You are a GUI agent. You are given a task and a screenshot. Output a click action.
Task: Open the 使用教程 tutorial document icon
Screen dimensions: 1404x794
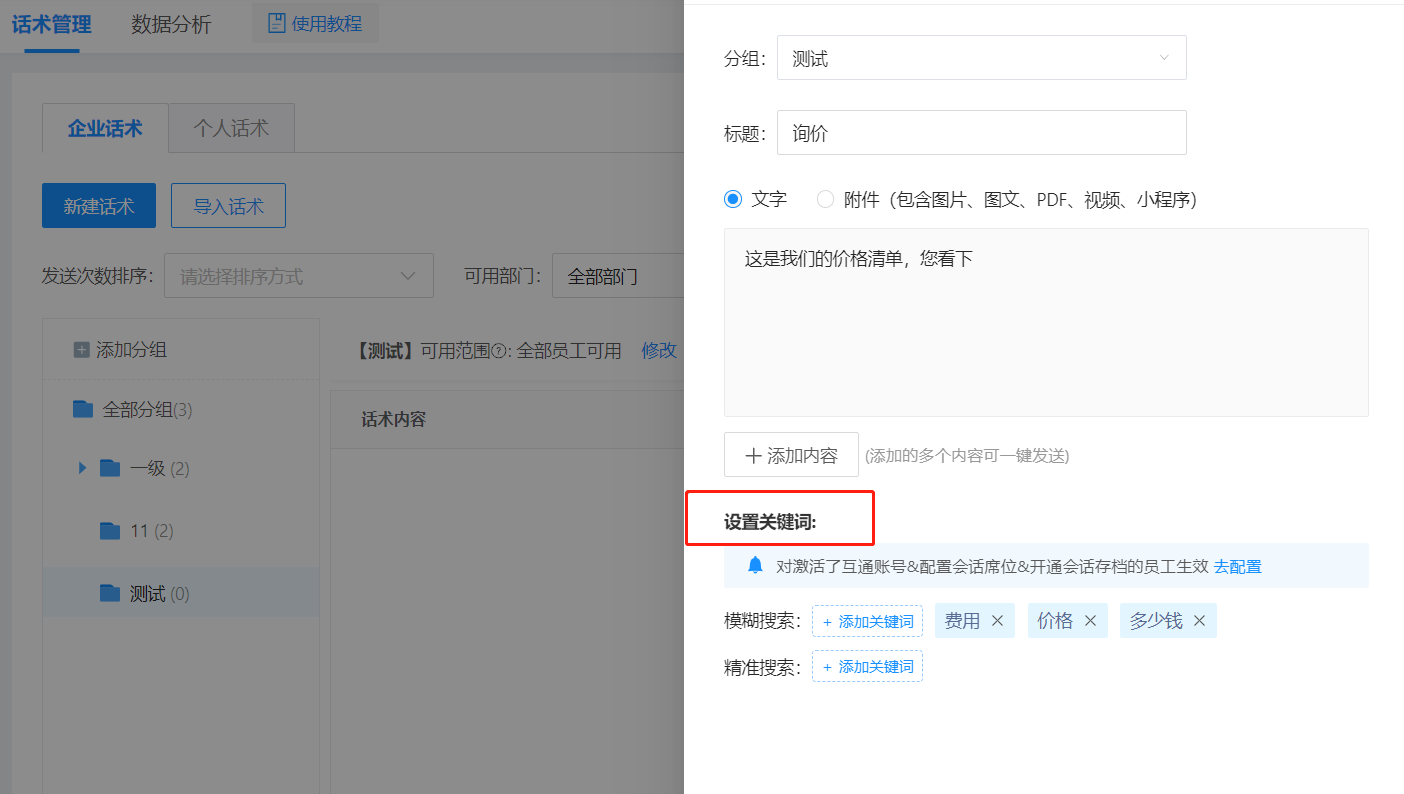(x=277, y=23)
